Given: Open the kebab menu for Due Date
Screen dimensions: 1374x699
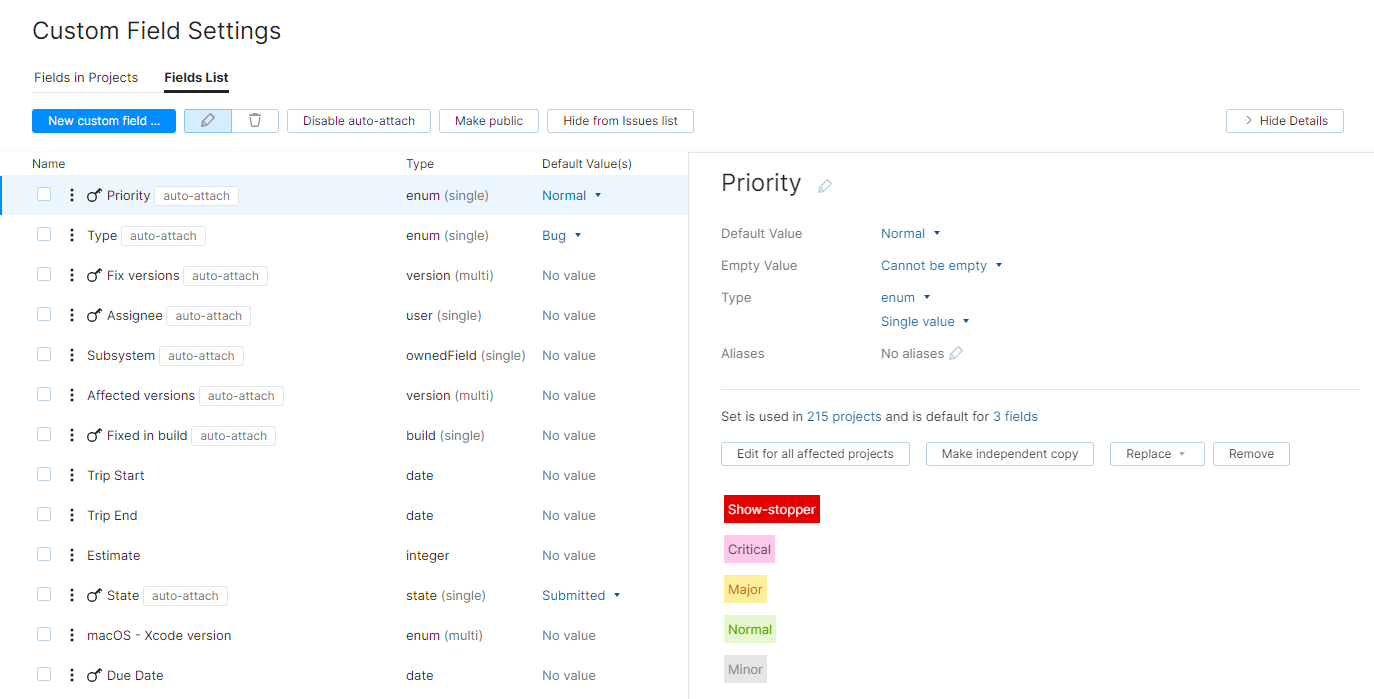Looking at the screenshot, I should click(x=71, y=675).
